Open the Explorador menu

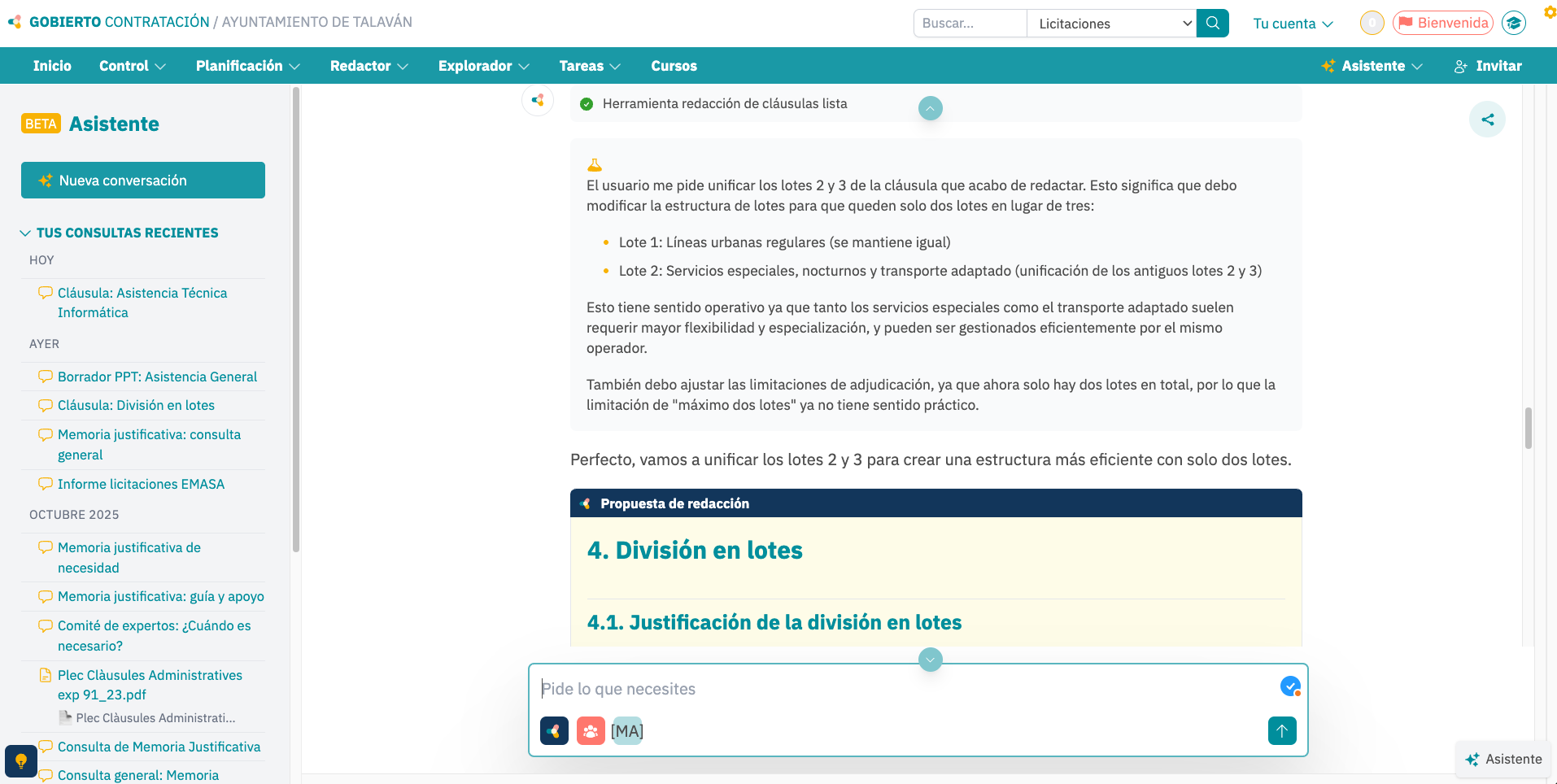[x=483, y=66]
